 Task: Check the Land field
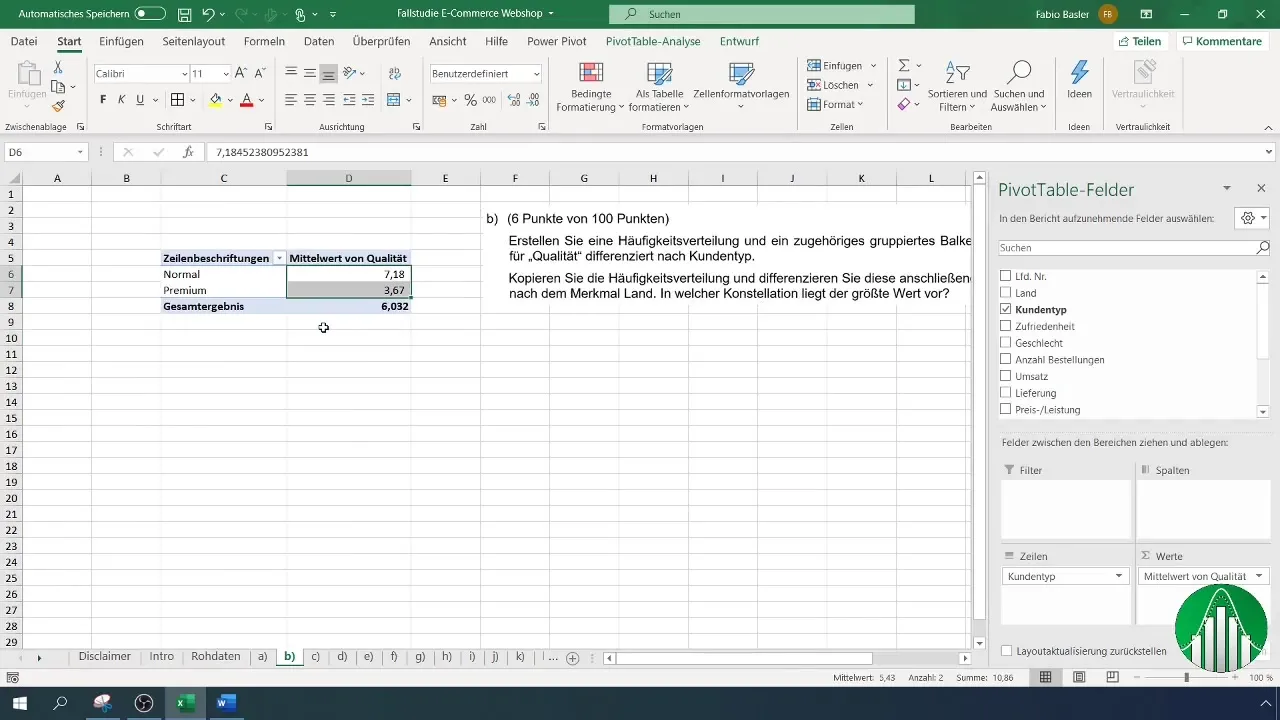tap(1006, 293)
